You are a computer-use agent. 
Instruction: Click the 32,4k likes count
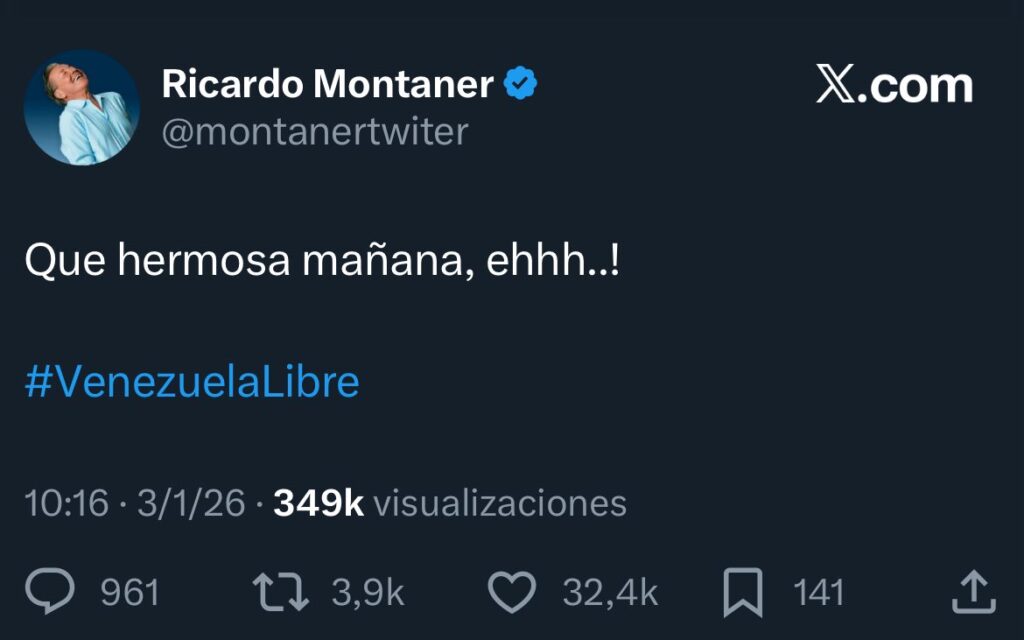pyautogui.click(x=610, y=593)
